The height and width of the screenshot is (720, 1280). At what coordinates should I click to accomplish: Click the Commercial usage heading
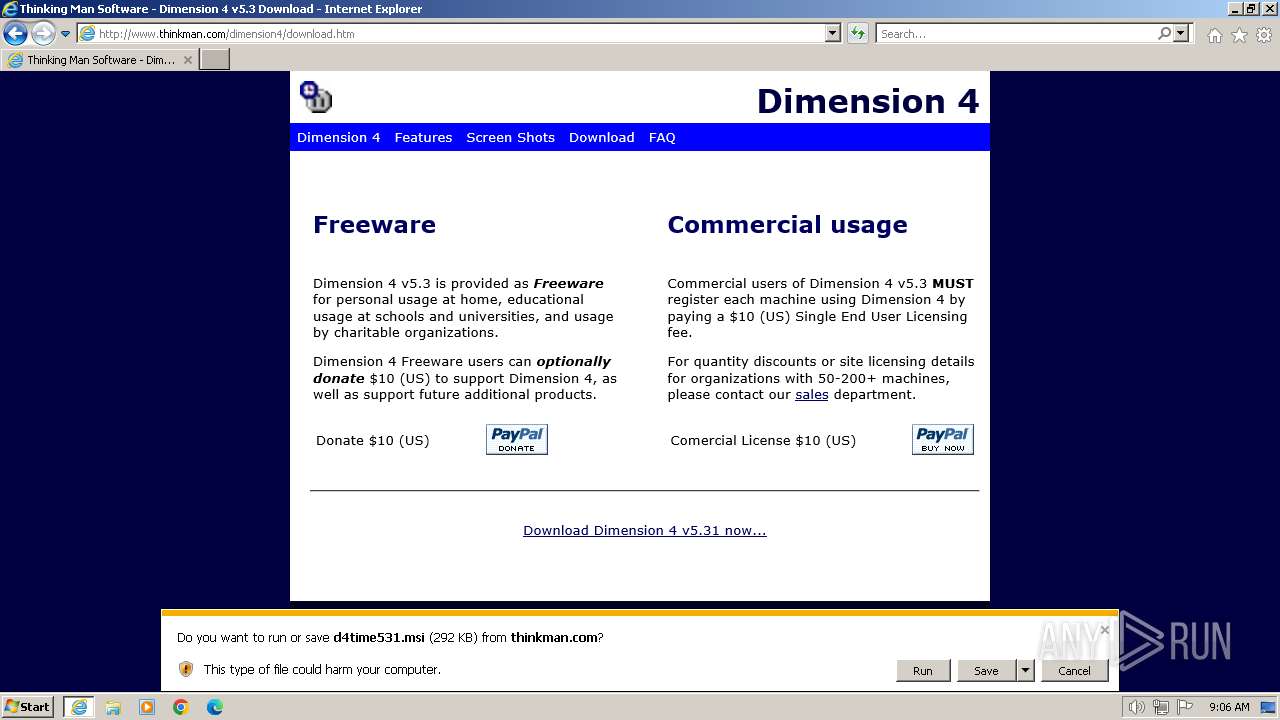point(787,224)
